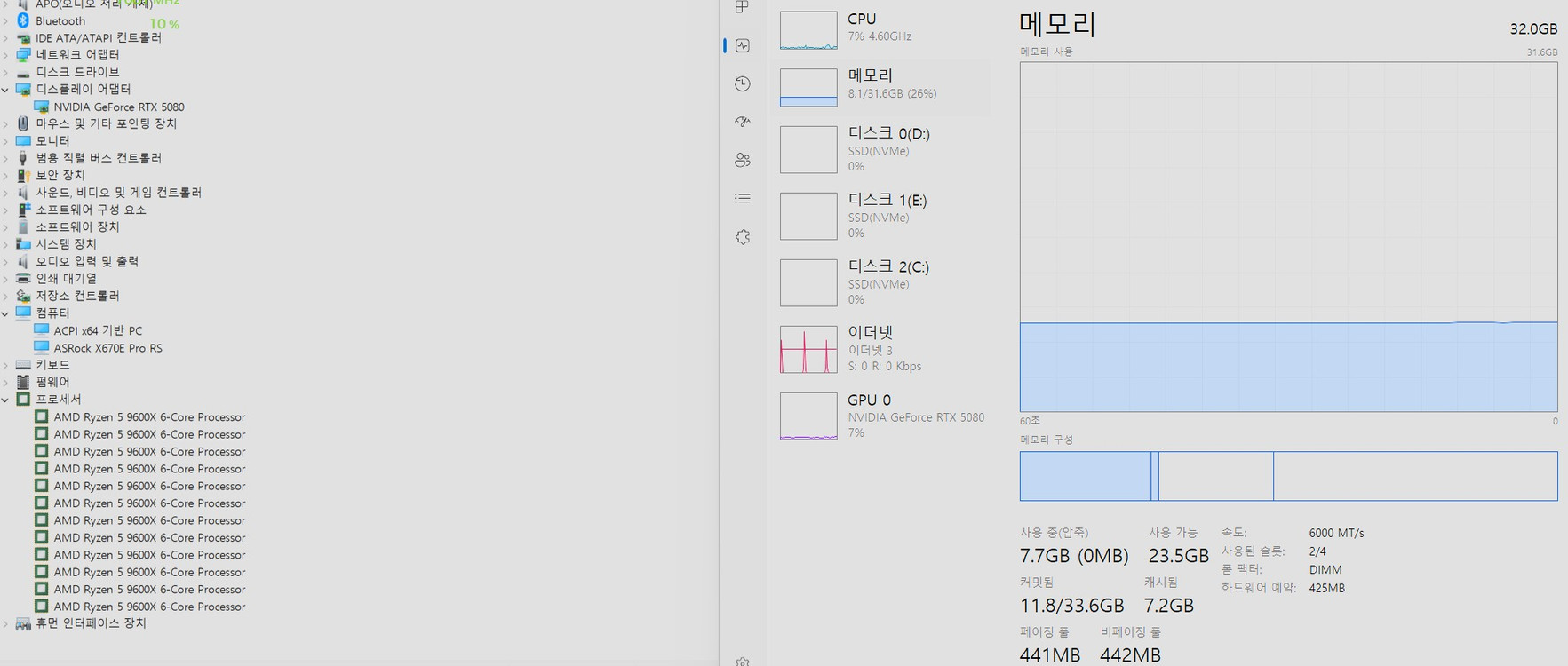Click the 메모리 구성 composition bar

(1288, 476)
